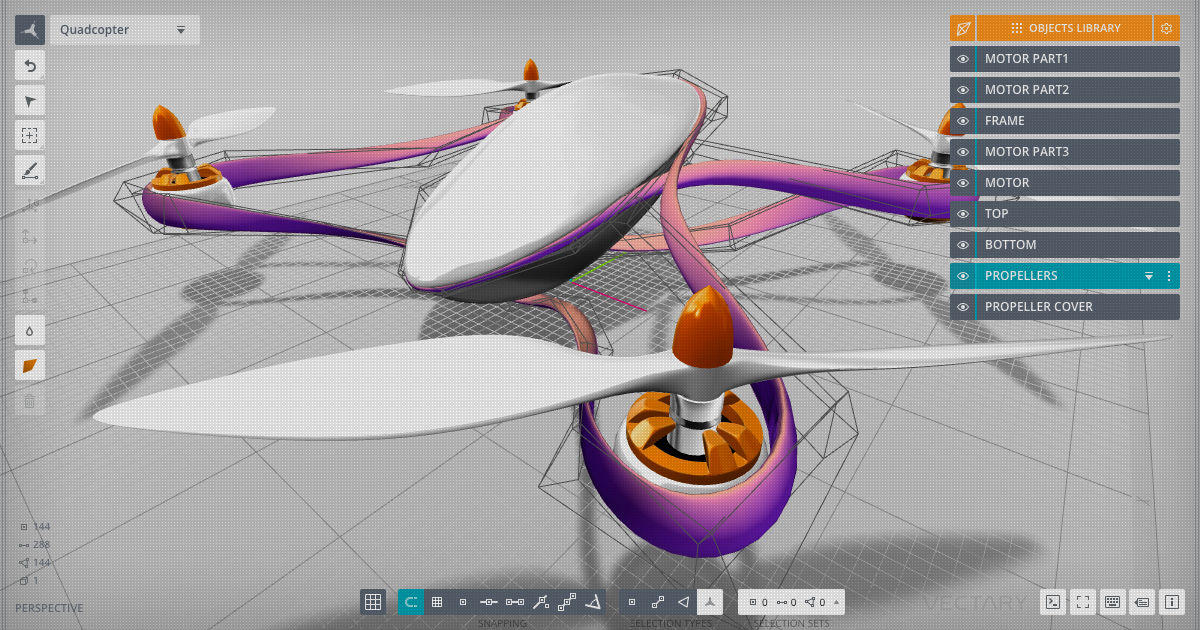Enable snap to vertex point option
Viewport: 1200px width, 630px height.
tap(463, 602)
